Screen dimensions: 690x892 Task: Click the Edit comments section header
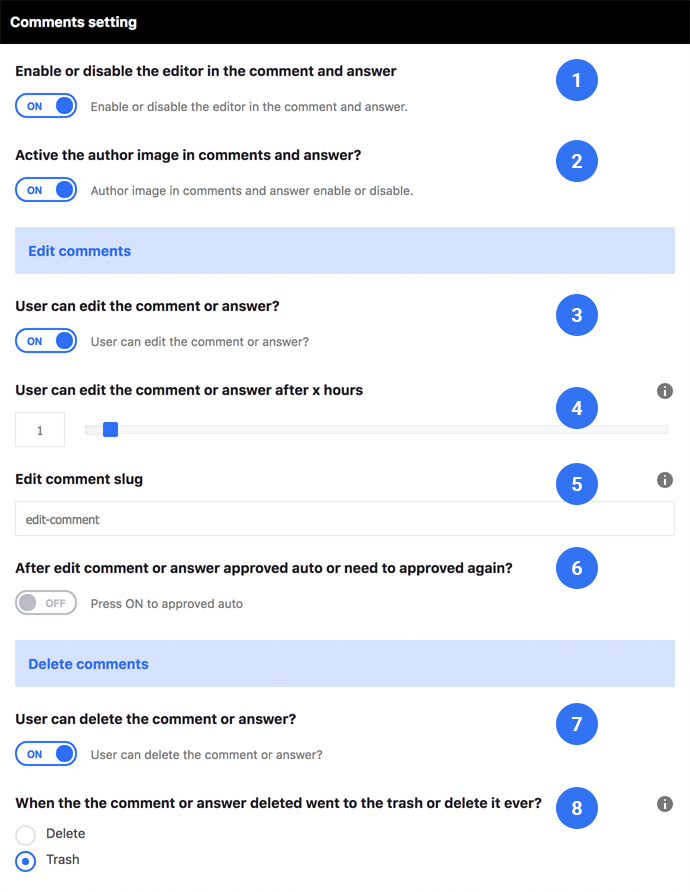[345, 251]
